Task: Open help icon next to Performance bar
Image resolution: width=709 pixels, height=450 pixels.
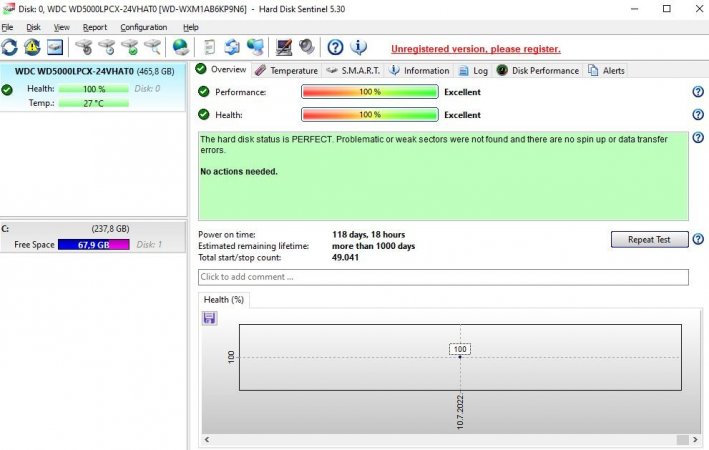Action: coord(698,92)
